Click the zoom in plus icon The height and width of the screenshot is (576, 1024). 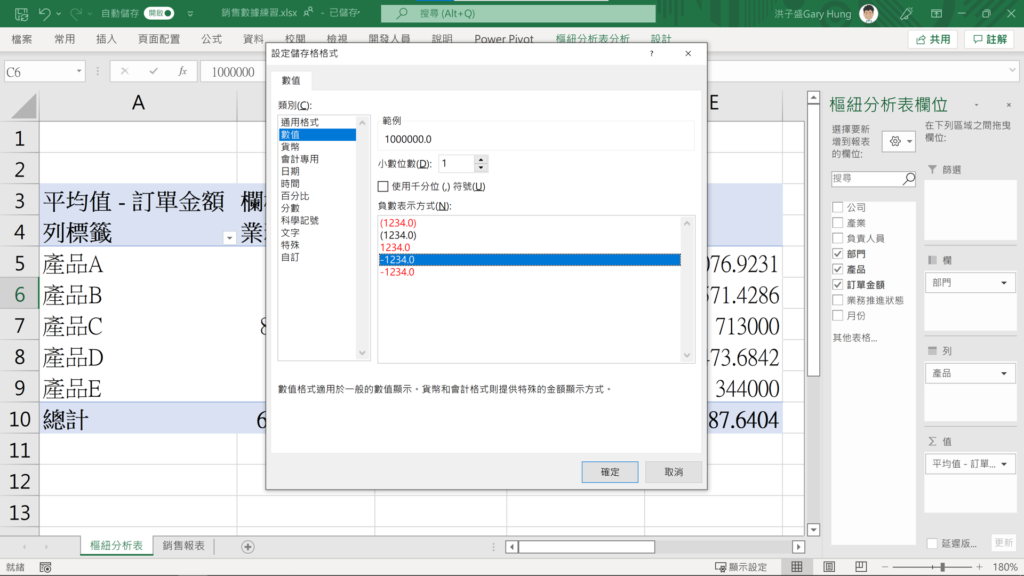tap(980, 567)
